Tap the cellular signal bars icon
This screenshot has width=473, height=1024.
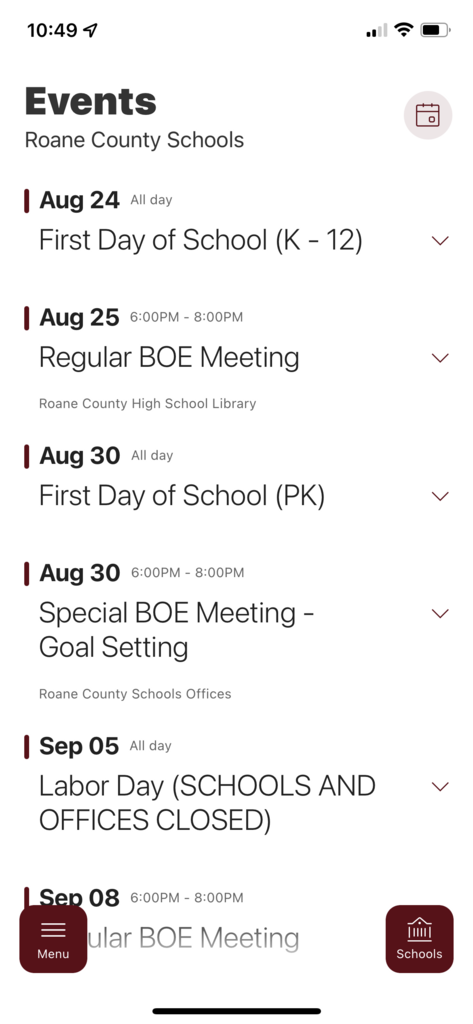click(x=376, y=30)
